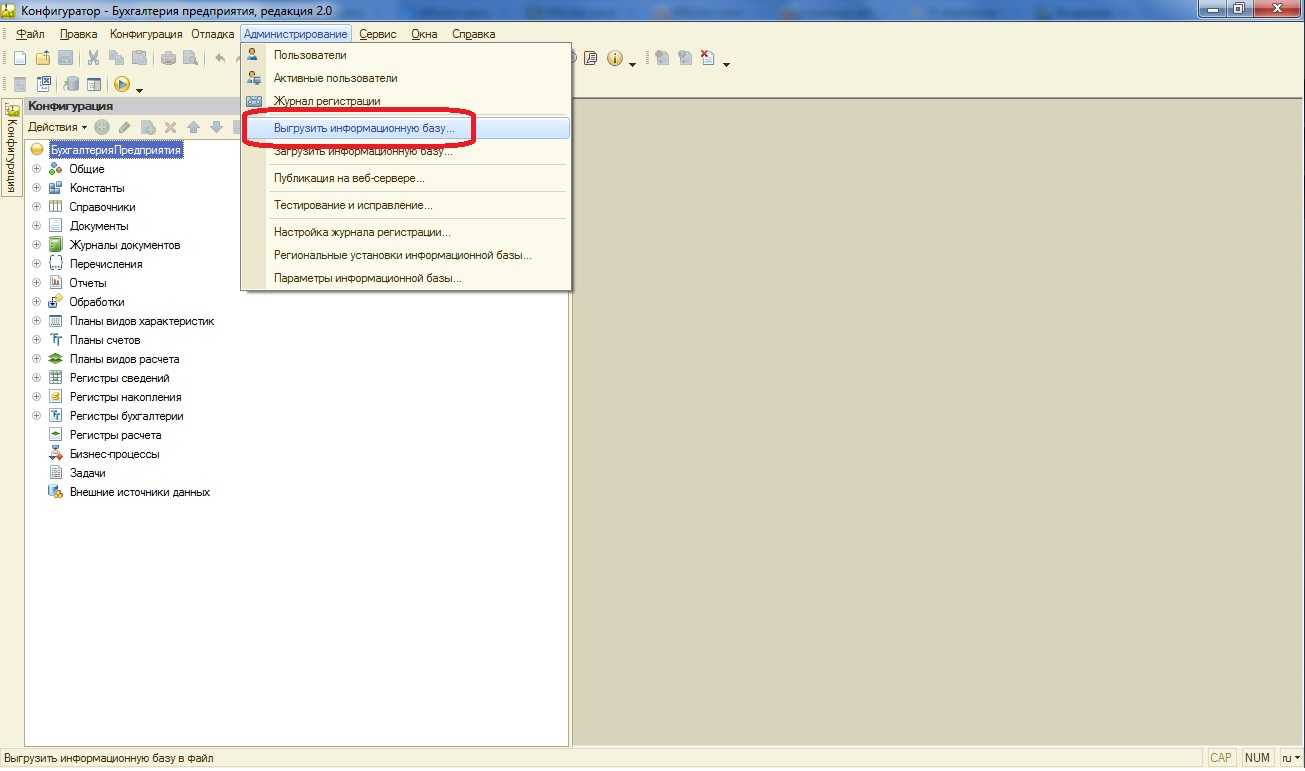Click the dialog icon with the blue X in the second toolbar

tap(44, 85)
